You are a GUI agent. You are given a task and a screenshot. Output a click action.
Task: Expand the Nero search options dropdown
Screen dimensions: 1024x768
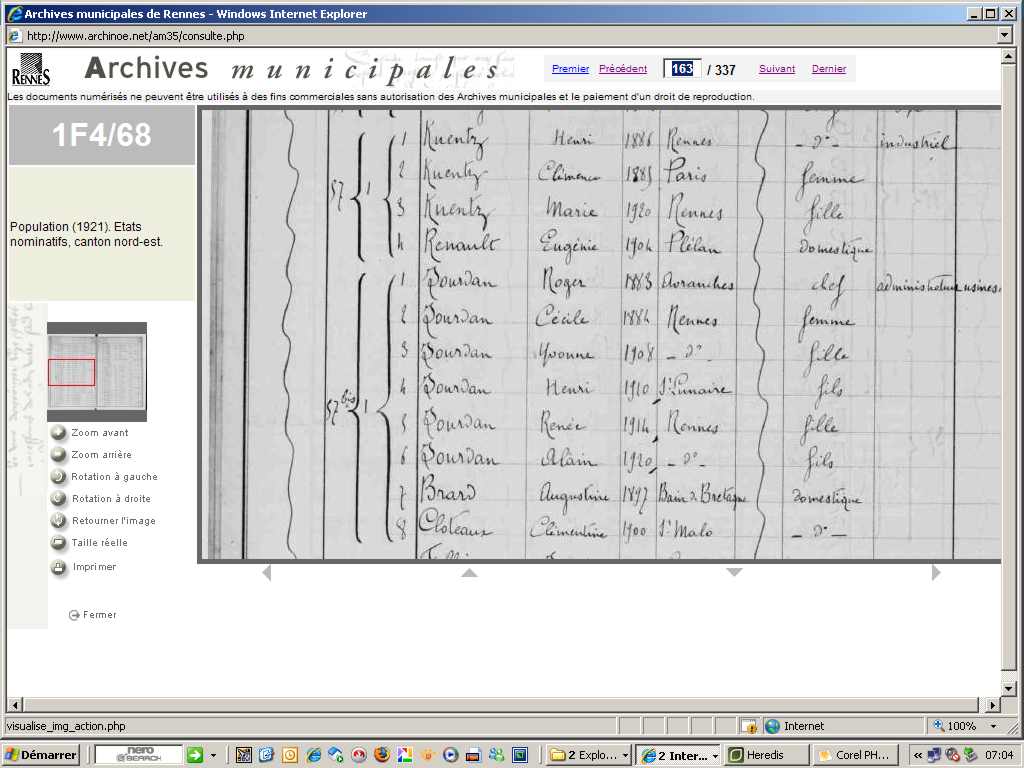click(213, 755)
